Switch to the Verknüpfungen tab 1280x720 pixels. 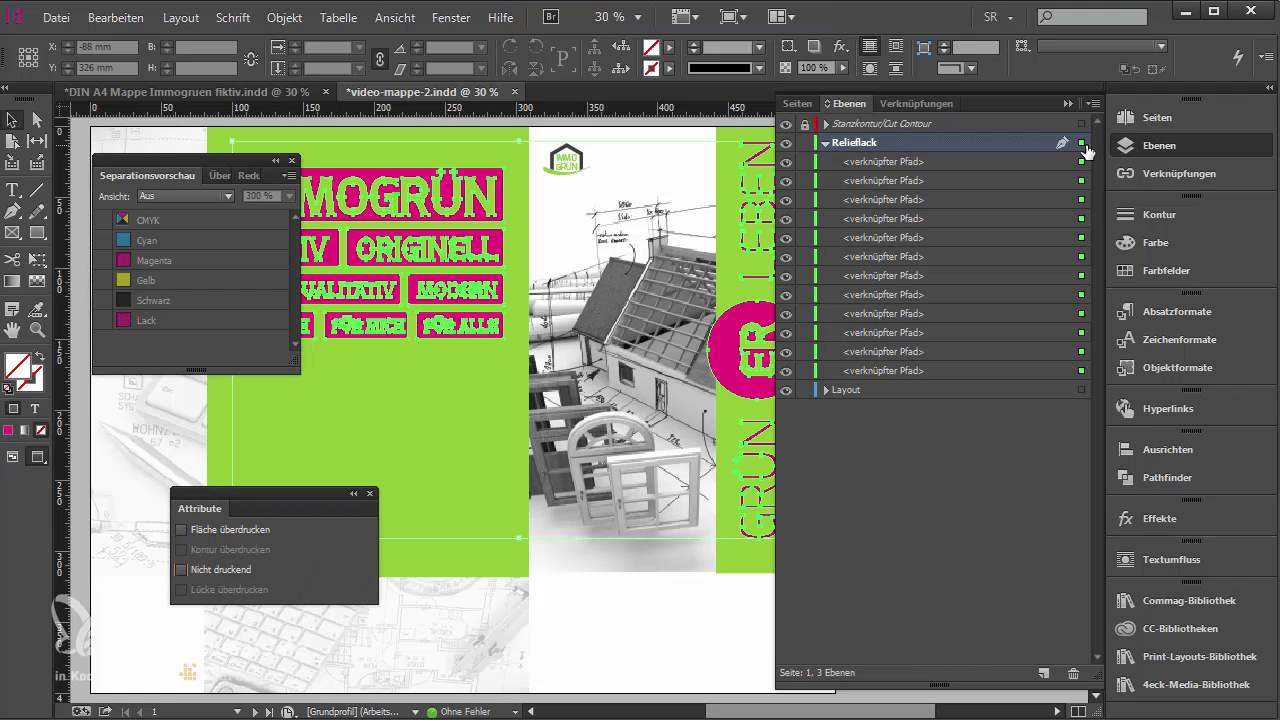point(916,103)
